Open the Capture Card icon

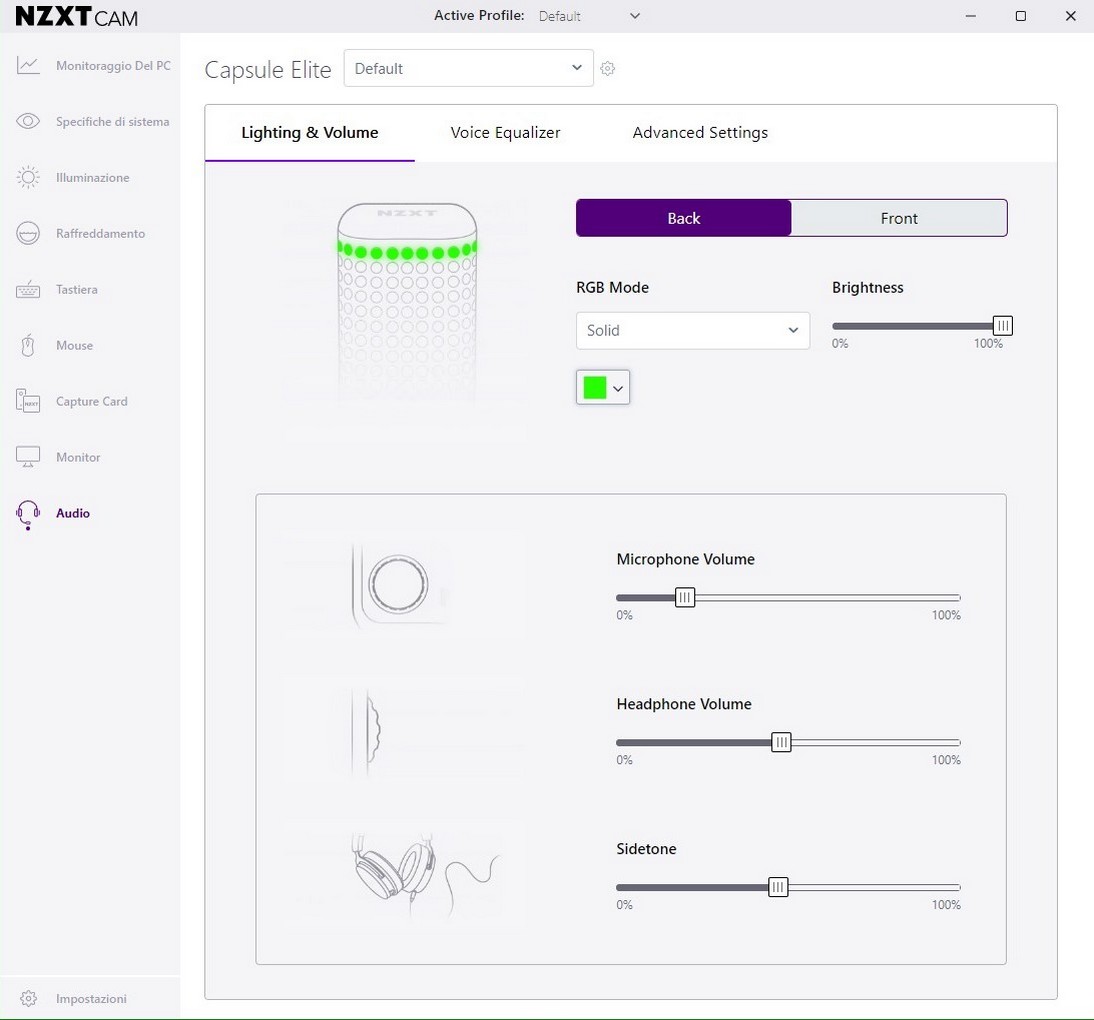(x=28, y=402)
